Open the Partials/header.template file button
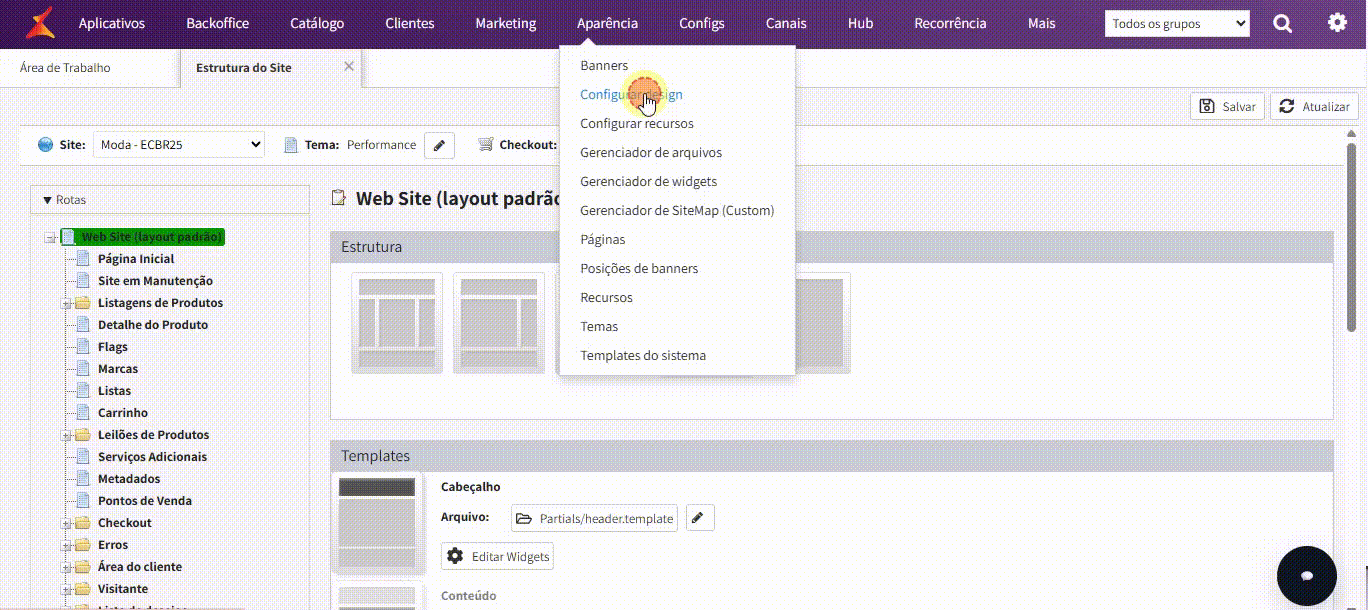The width and height of the screenshot is (1368, 610). click(594, 518)
